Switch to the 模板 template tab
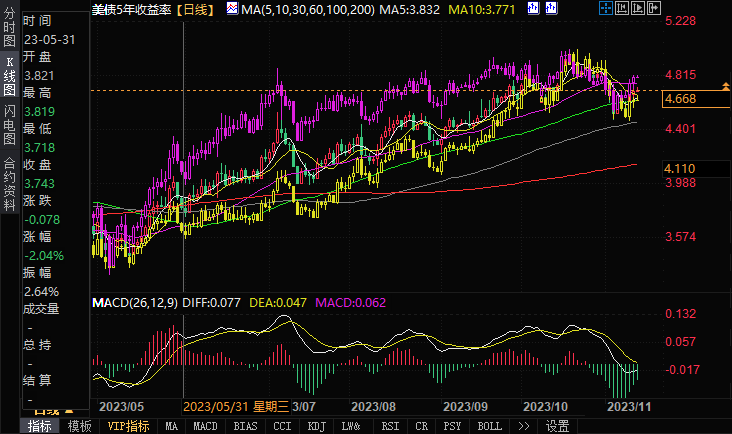732x434 pixels. 80,426
